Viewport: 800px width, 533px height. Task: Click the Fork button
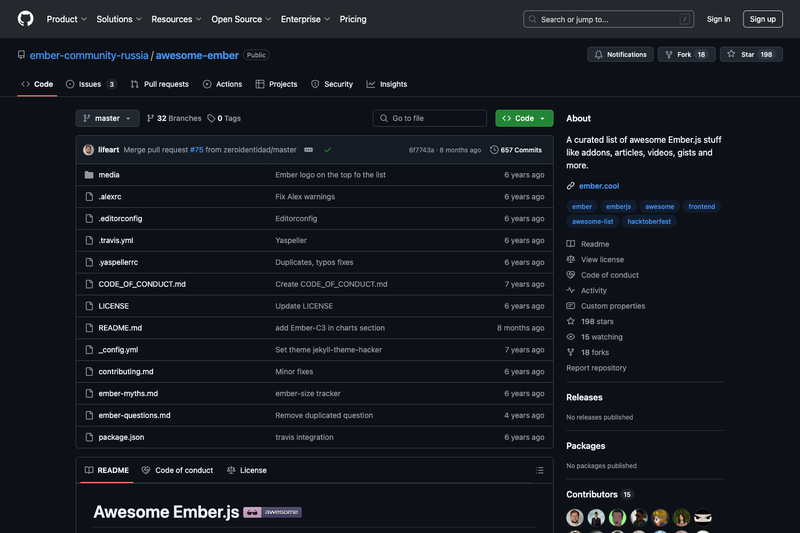click(x=686, y=55)
